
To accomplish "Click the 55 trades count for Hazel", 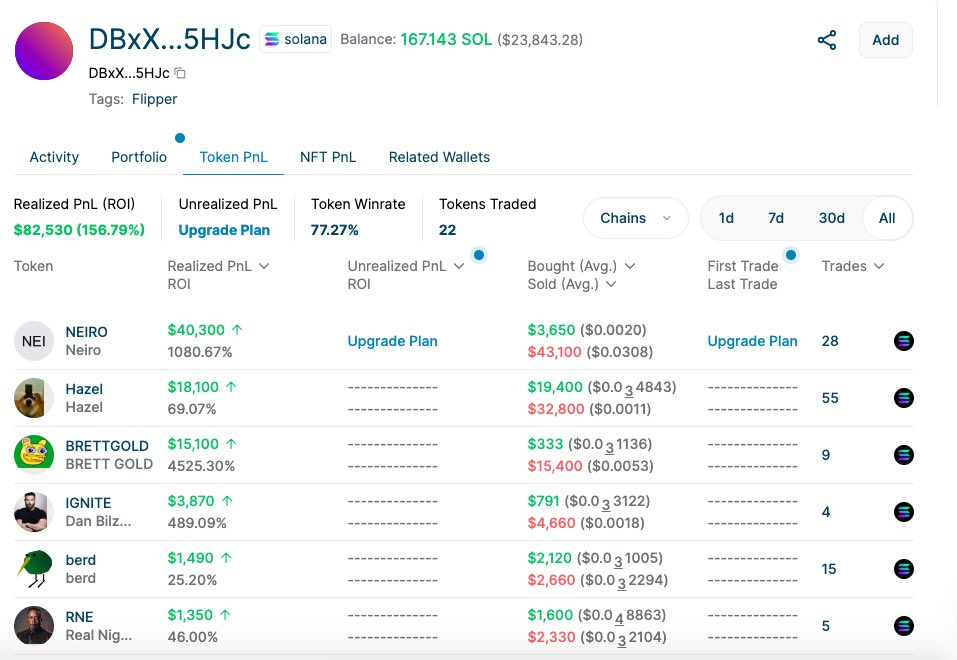I will click(829, 398).
